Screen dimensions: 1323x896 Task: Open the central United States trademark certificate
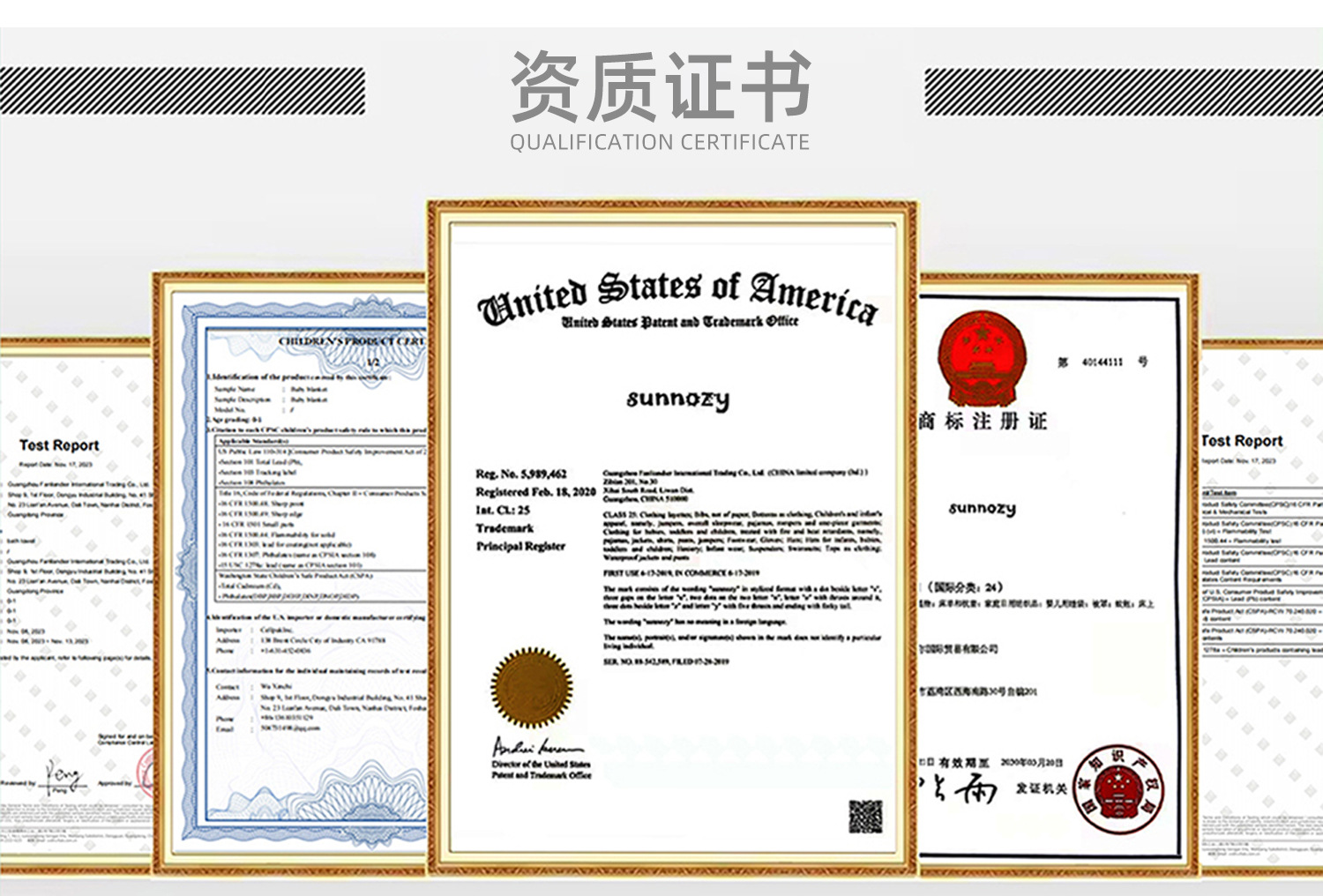coord(673,537)
